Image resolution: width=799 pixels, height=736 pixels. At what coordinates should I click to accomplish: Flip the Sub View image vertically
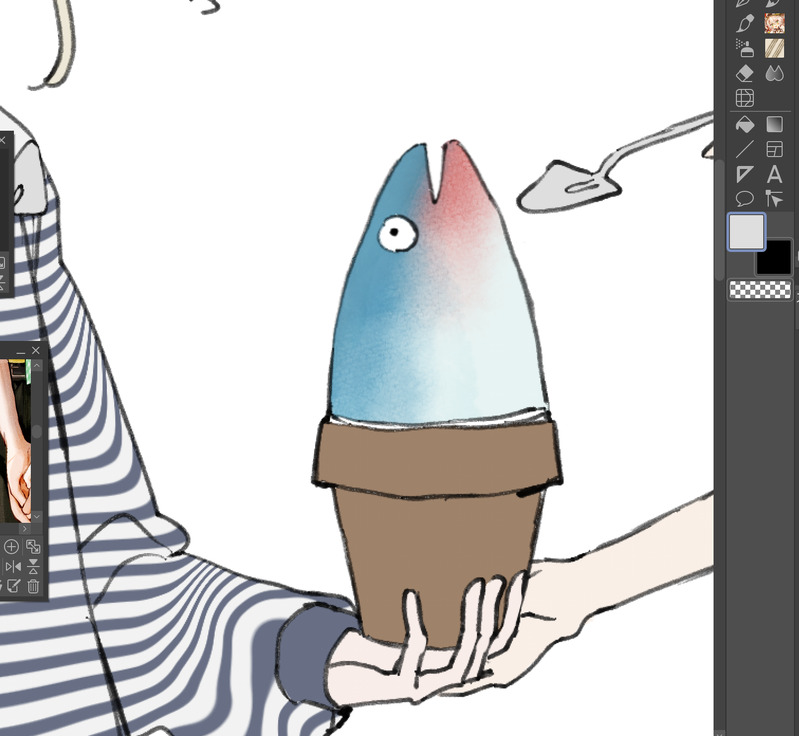33,567
